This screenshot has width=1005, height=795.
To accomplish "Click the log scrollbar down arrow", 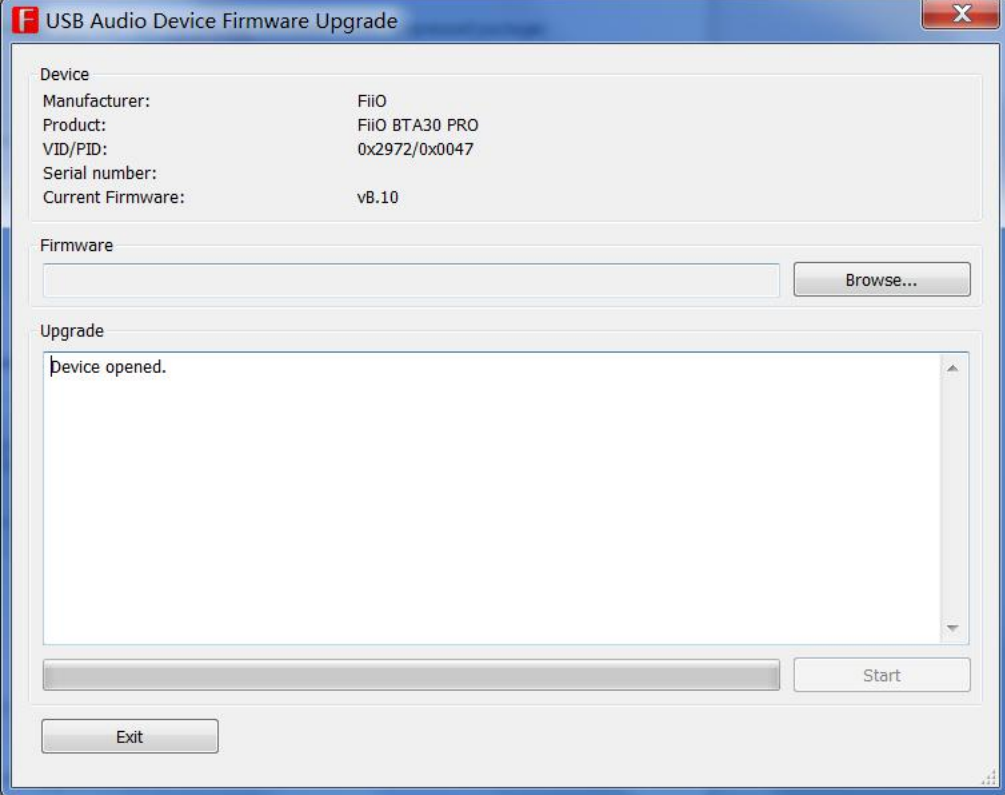I will 952,628.
